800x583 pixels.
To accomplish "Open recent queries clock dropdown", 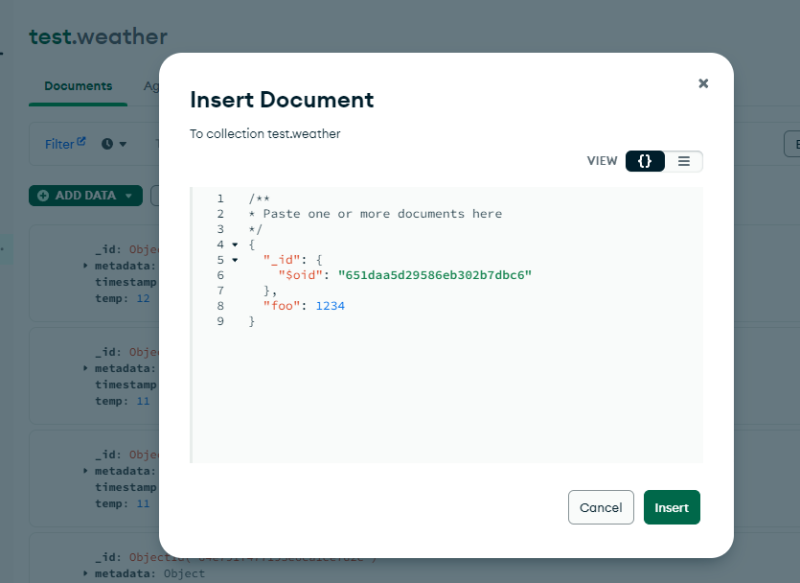I will [114, 144].
